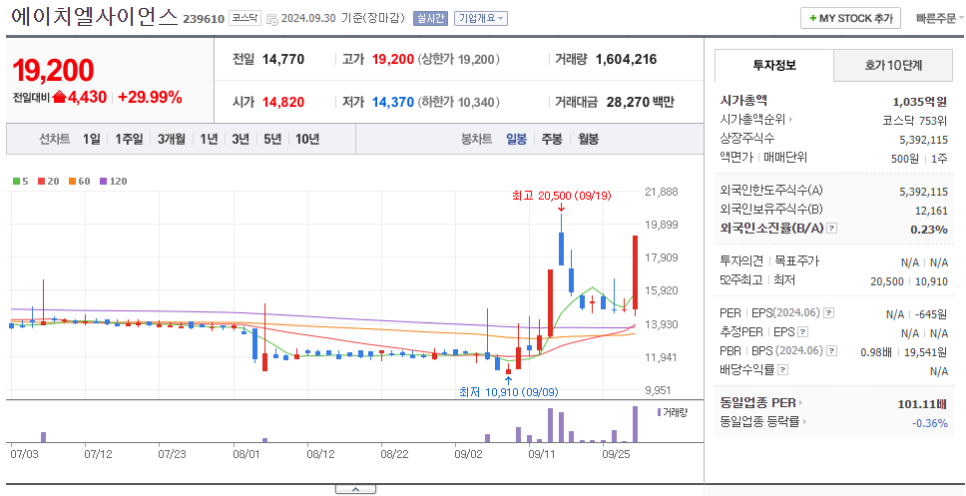Click the help icon next to PER EPS(2024.06)
Image resolution: width=966 pixels, height=496 pixels.
point(829,313)
